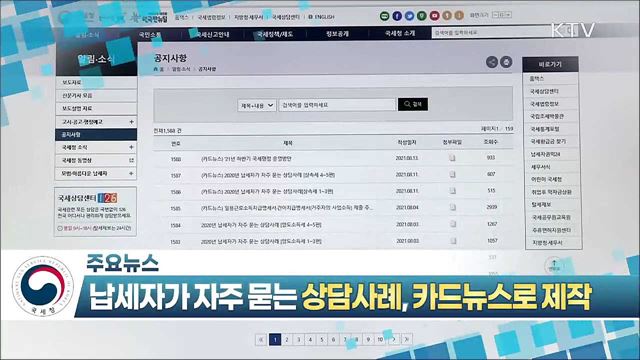
Task: Open attachment icon for post 1585
Action: 452,207
